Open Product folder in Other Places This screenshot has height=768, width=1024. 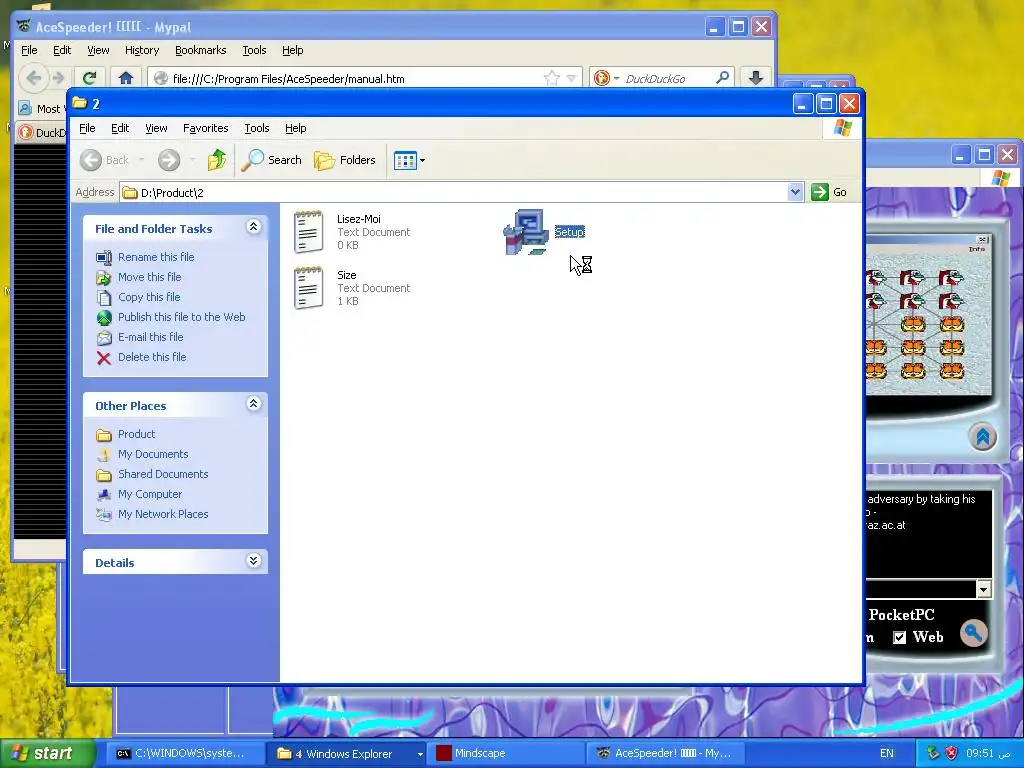click(x=136, y=434)
